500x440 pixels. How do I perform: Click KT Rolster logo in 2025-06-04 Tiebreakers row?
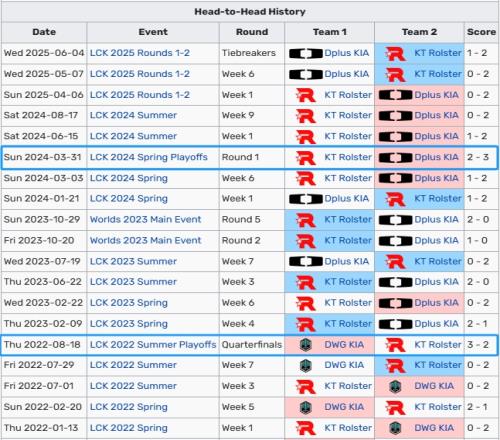click(x=395, y=53)
